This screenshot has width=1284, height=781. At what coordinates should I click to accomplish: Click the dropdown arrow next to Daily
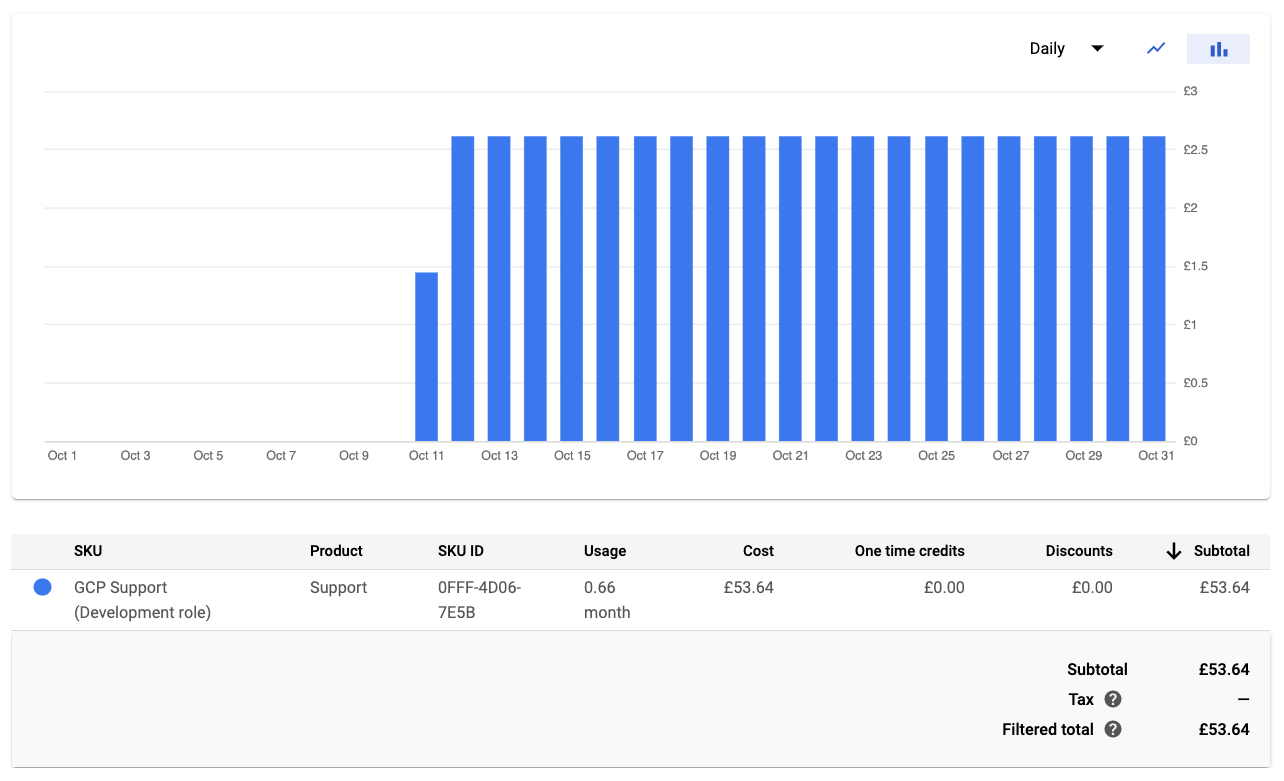tap(1097, 49)
